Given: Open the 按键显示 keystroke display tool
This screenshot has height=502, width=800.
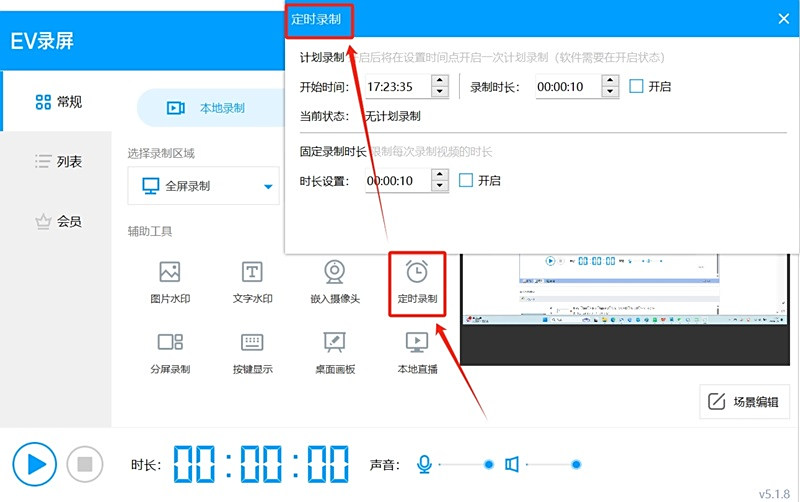Looking at the screenshot, I should tap(252, 352).
